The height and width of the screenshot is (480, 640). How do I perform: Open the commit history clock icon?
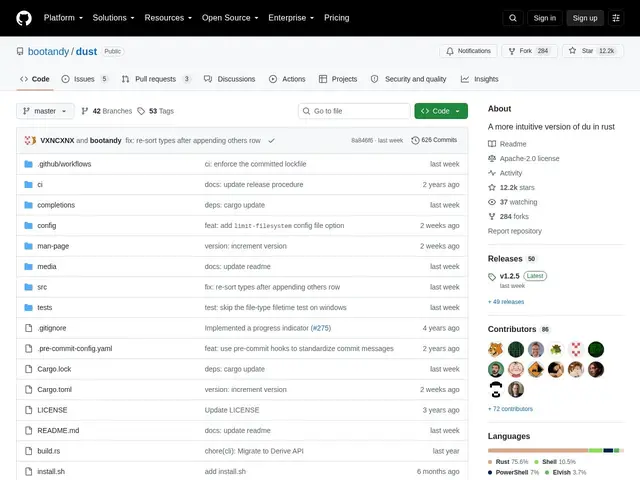pyautogui.click(x=415, y=140)
